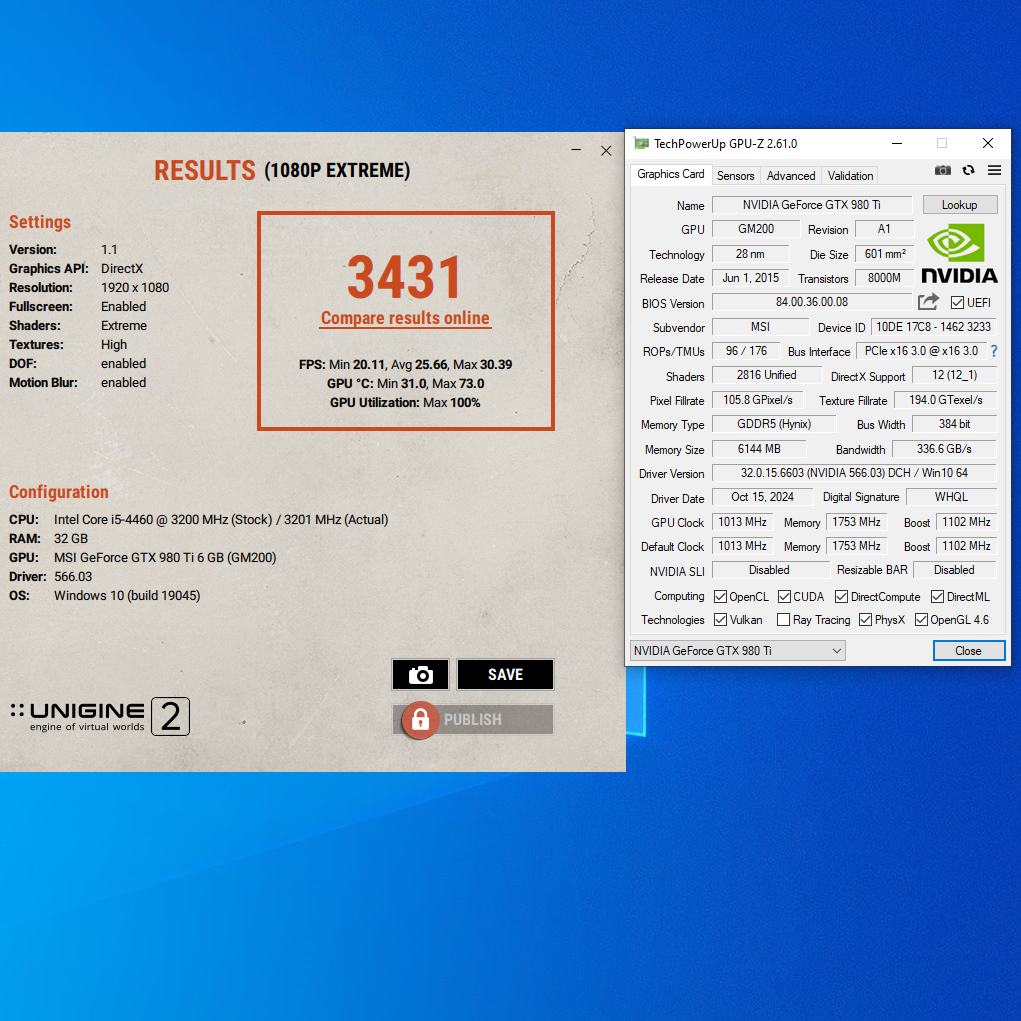Toggle the Ray Tracing checkbox
This screenshot has height=1021, width=1021.
784,619
